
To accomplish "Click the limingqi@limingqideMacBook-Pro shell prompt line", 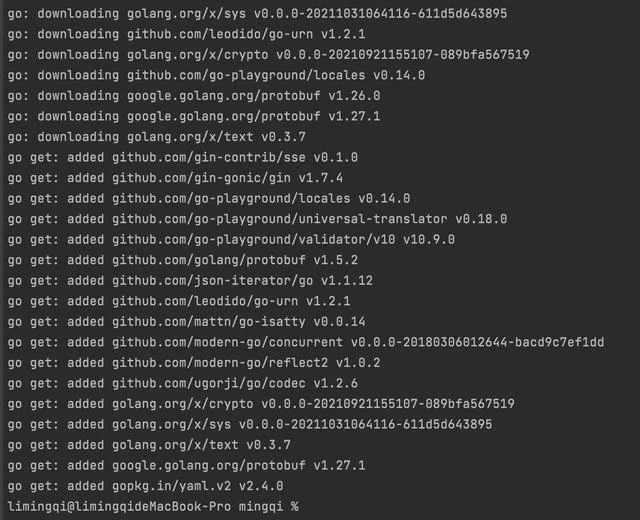I will [x=153, y=507].
